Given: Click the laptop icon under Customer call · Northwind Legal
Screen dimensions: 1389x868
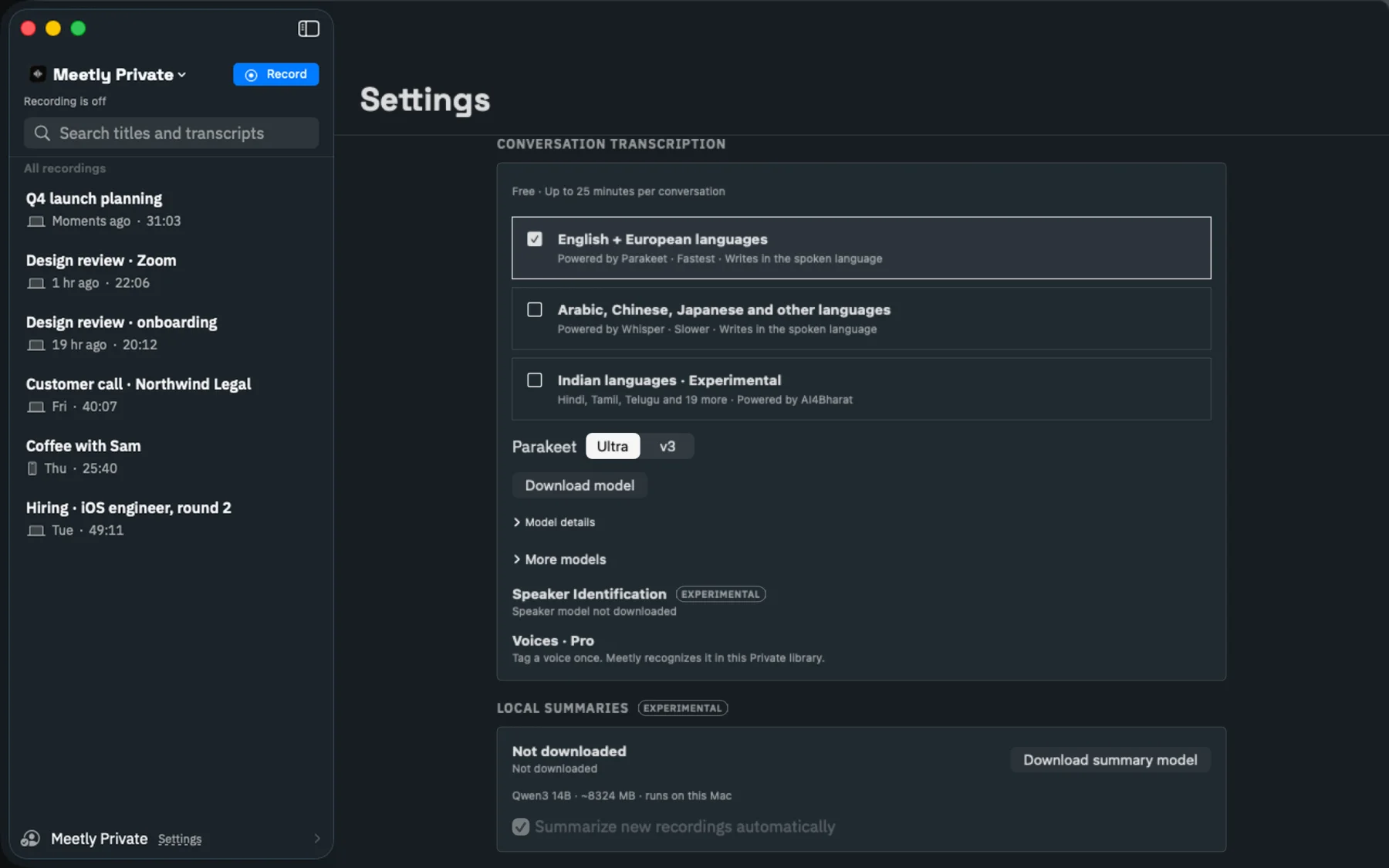Looking at the screenshot, I should pyautogui.click(x=35, y=407).
